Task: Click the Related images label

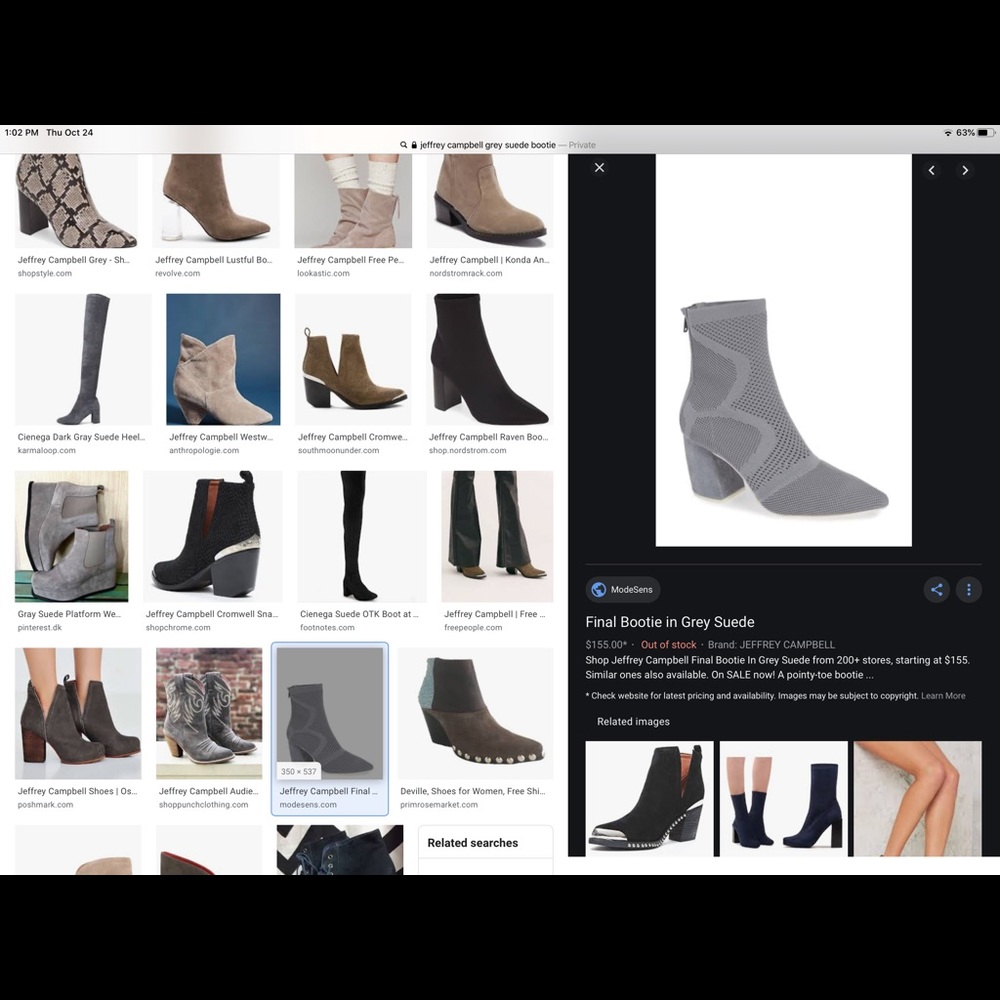Action: tap(633, 721)
